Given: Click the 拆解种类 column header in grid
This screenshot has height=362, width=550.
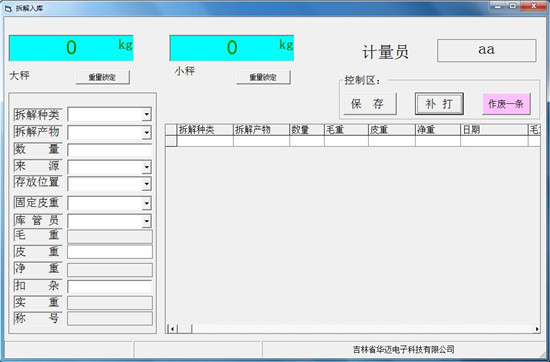Looking at the screenshot, I should coord(205,130).
